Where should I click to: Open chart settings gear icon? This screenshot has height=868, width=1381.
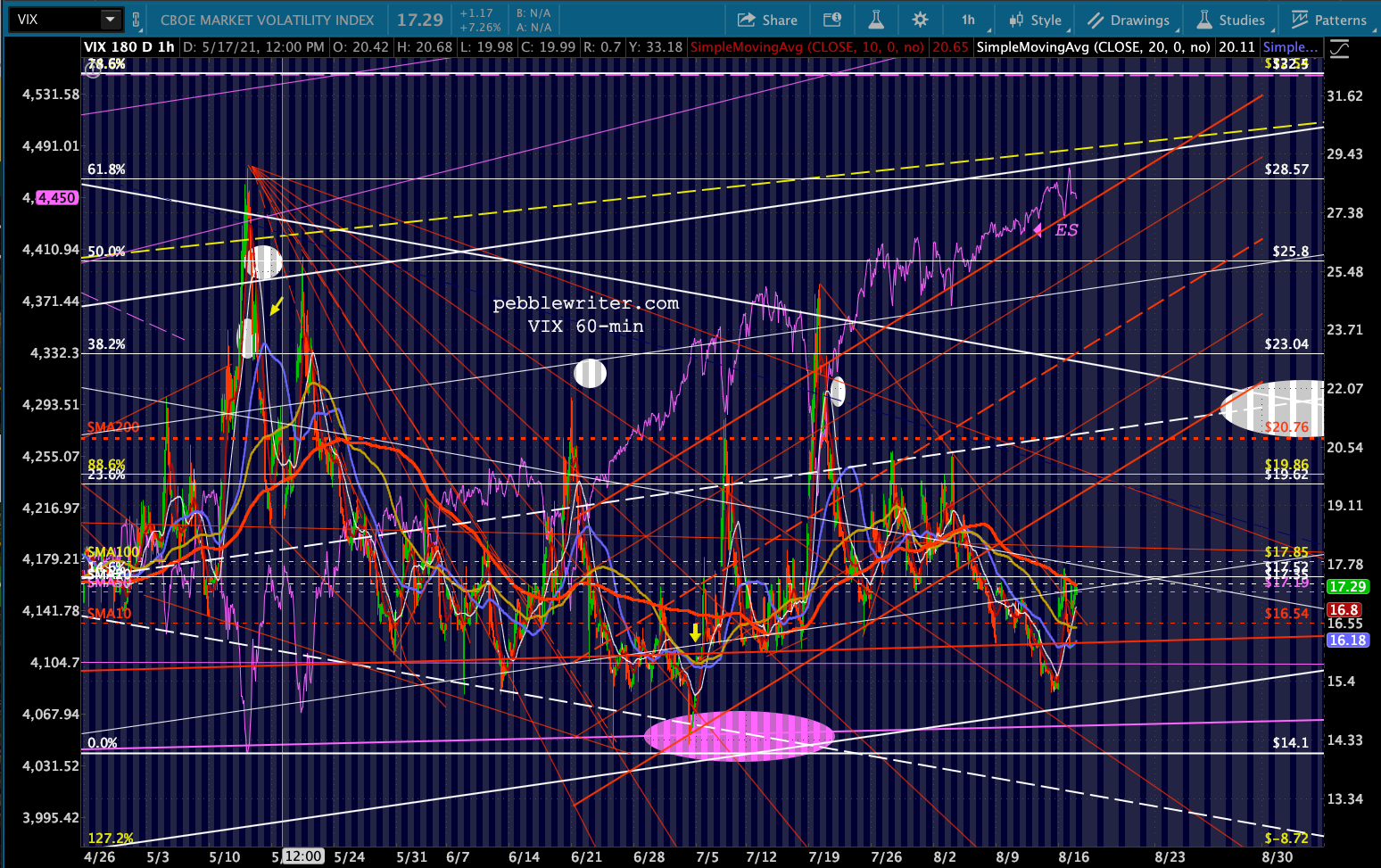tap(920, 20)
